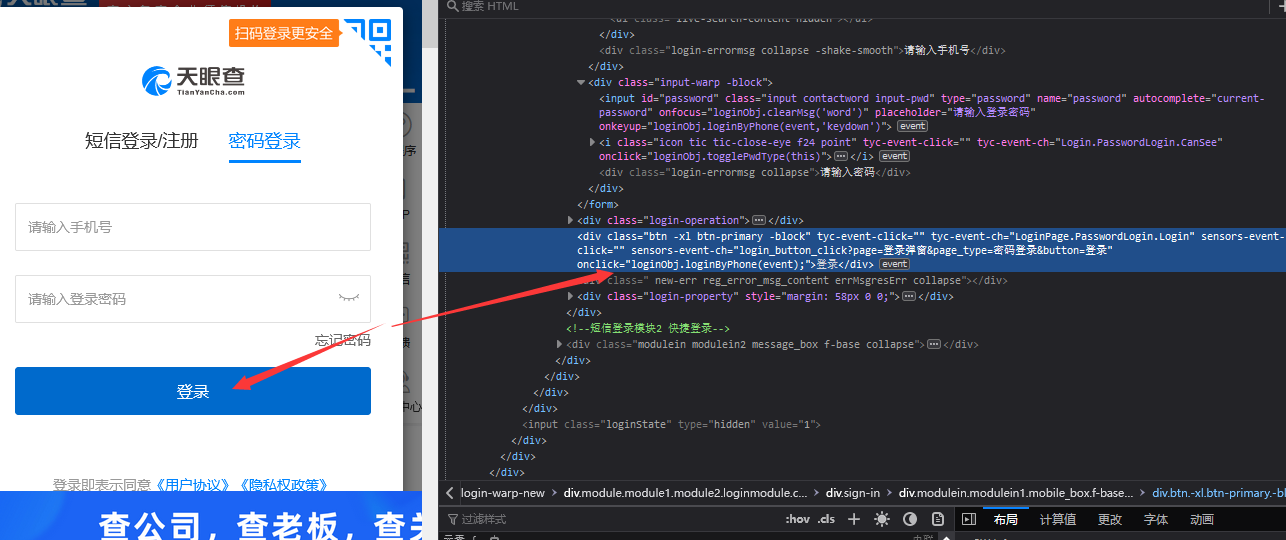Select div.modulein.modulein1.mobile_box breadcrumb
1286x540 pixels.
click(1016, 493)
